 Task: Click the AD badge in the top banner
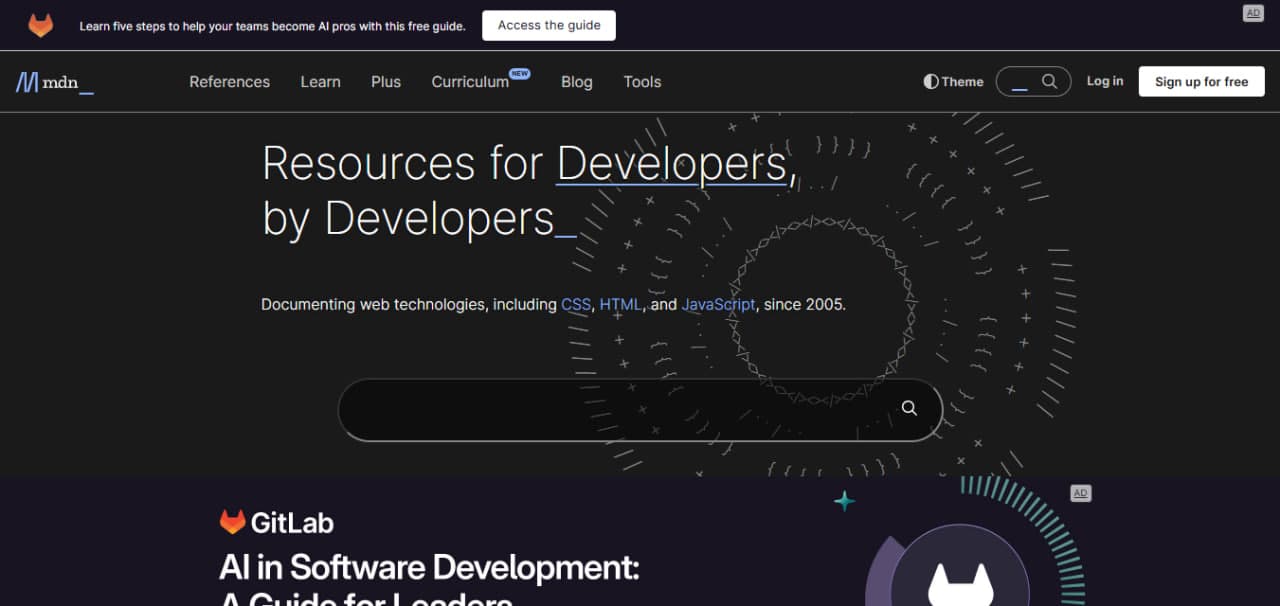coord(1253,13)
